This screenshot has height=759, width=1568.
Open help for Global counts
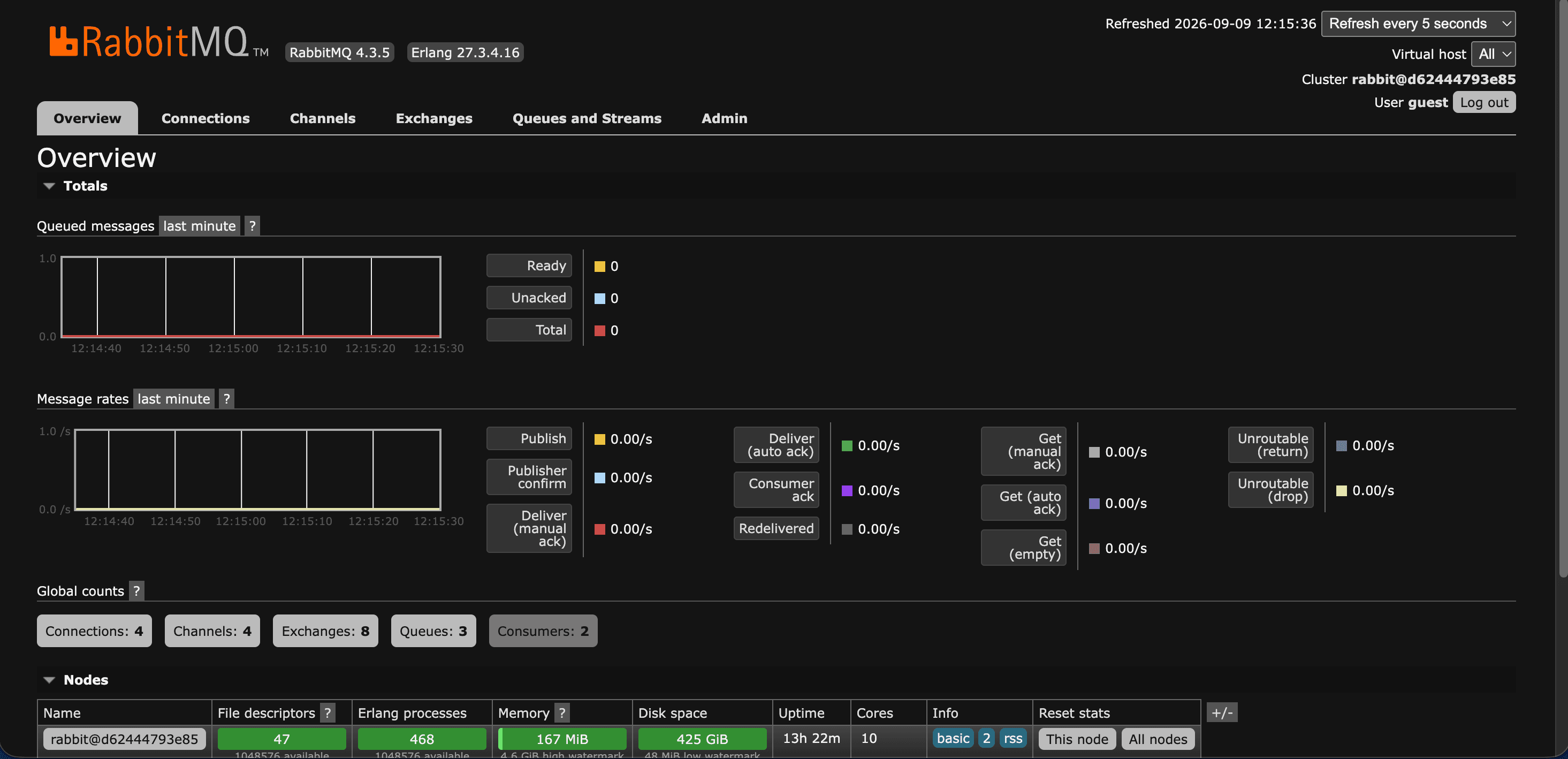(x=136, y=590)
